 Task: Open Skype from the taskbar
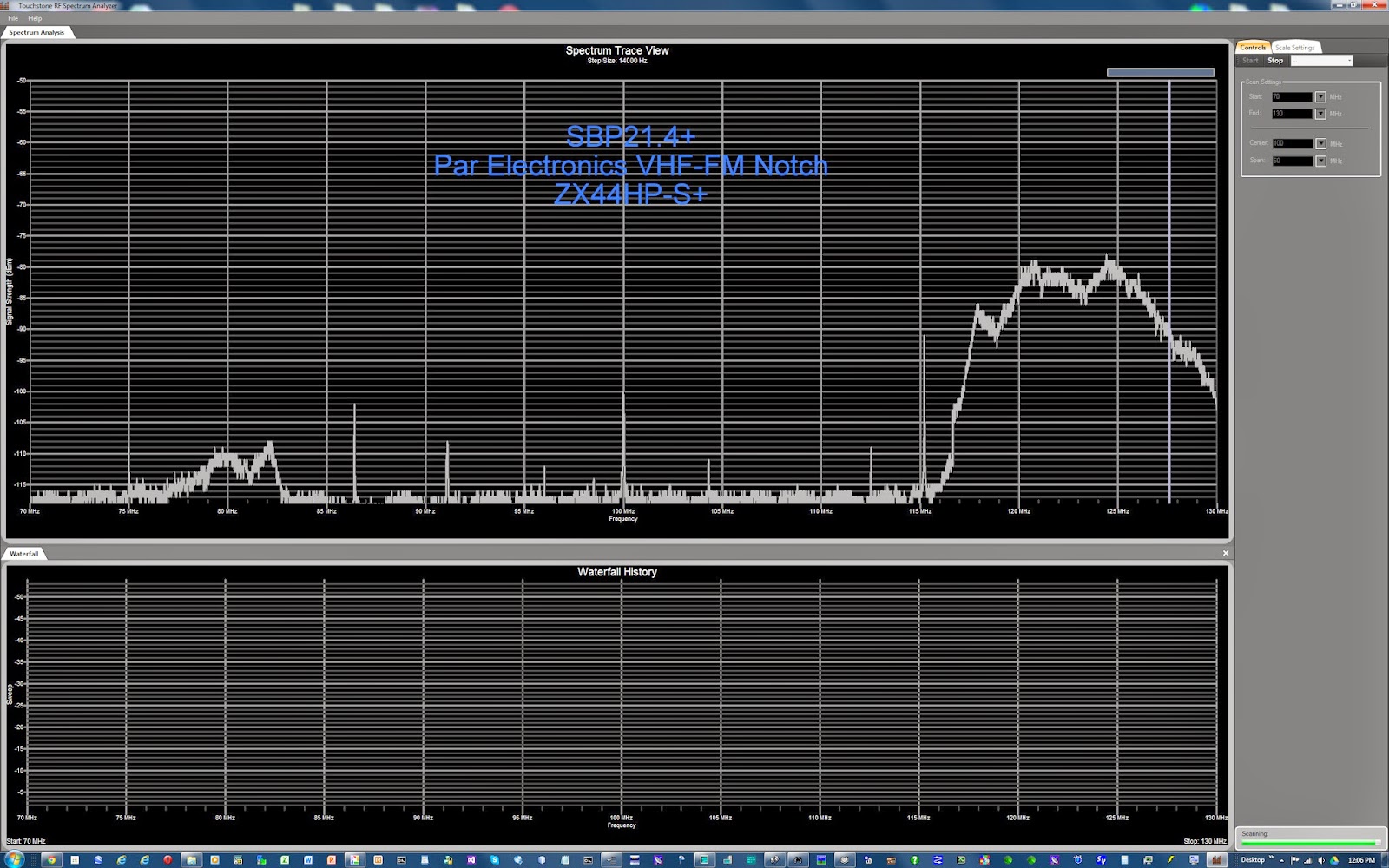pos(495,860)
